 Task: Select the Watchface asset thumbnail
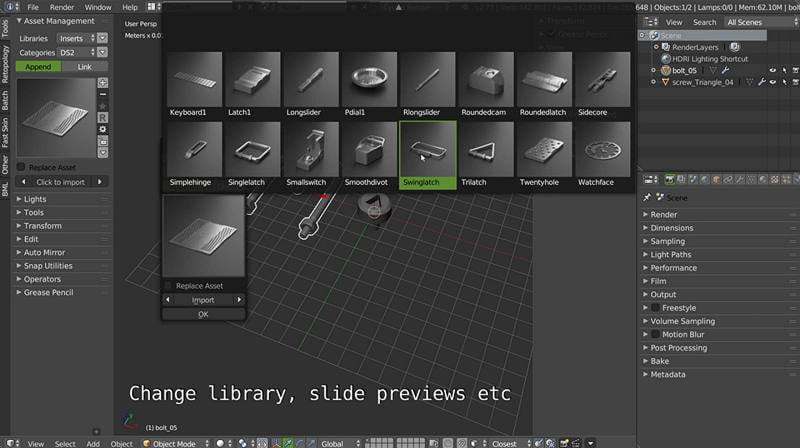tap(602, 155)
